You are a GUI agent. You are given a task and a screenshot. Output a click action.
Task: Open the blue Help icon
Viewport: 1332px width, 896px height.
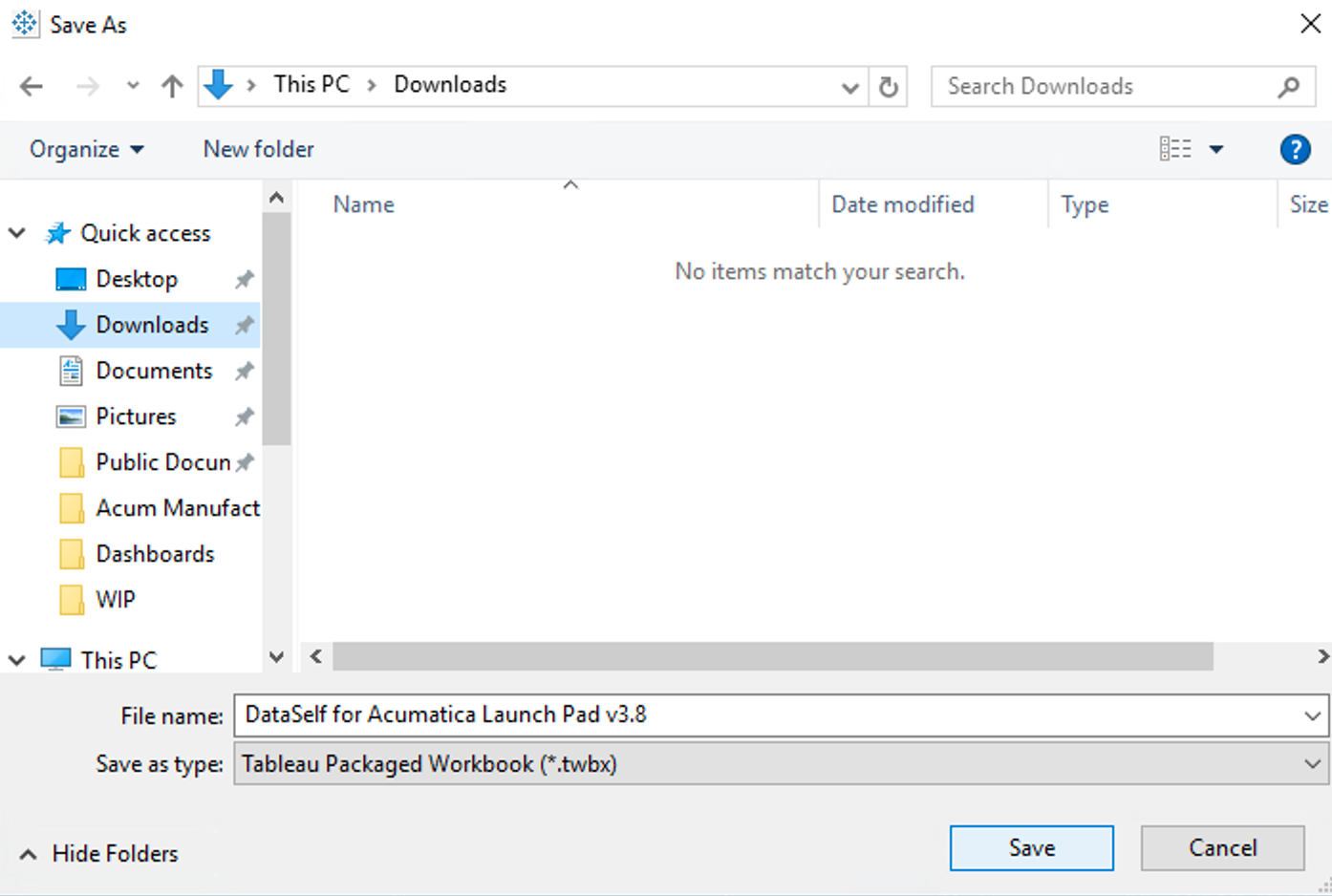tap(1295, 149)
